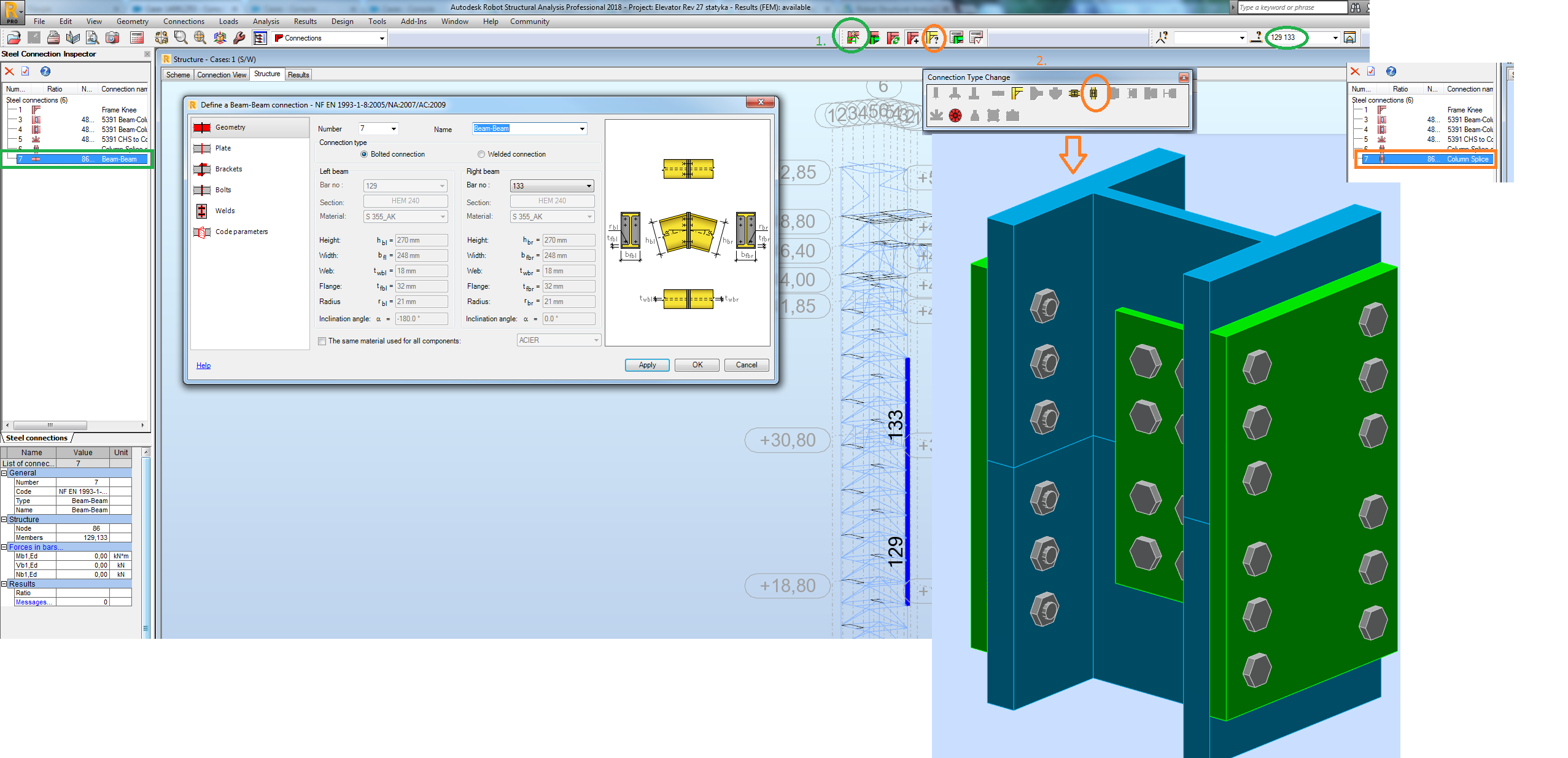Image resolution: width=1568 pixels, height=758 pixels.
Task: Switch to the Connection View tab
Action: (x=221, y=75)
